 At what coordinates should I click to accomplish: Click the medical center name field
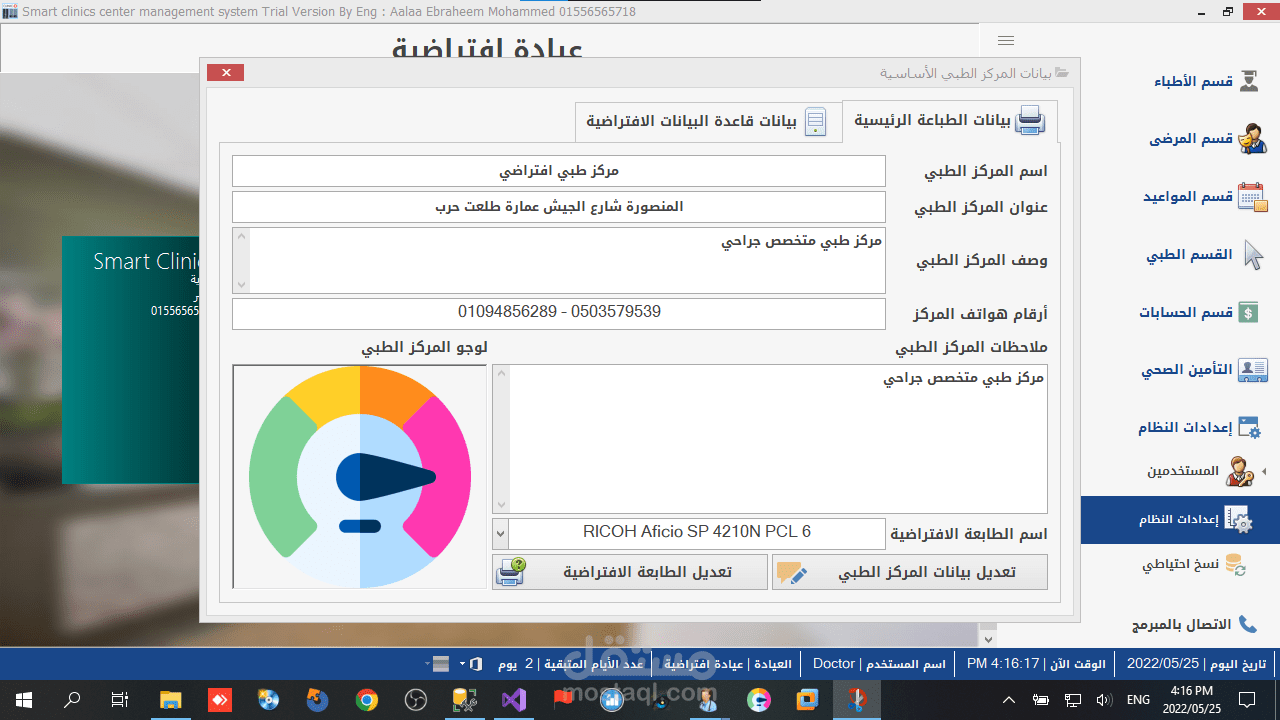pyautogui.click(x=559, y=171)
